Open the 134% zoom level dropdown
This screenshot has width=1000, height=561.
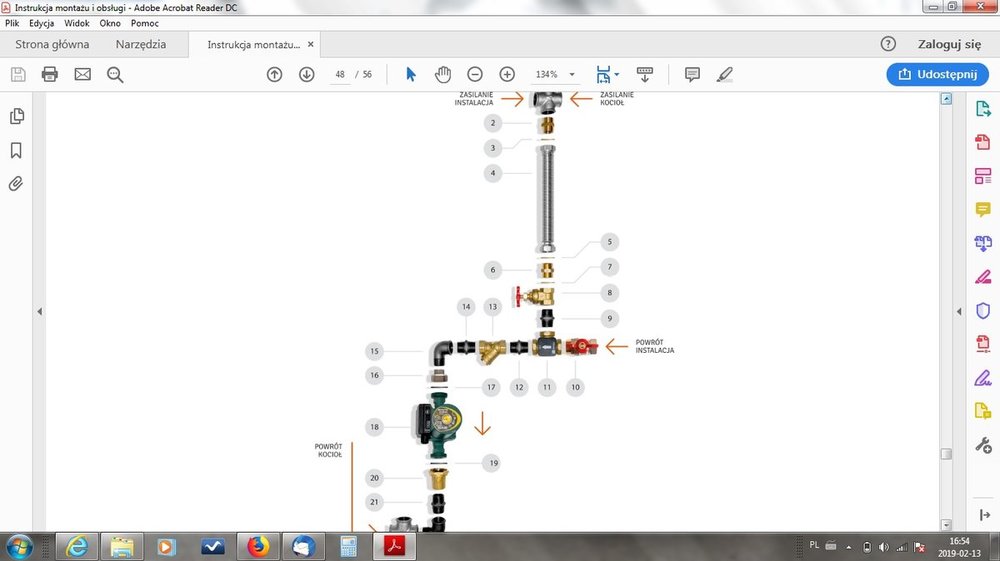[556, 74]
